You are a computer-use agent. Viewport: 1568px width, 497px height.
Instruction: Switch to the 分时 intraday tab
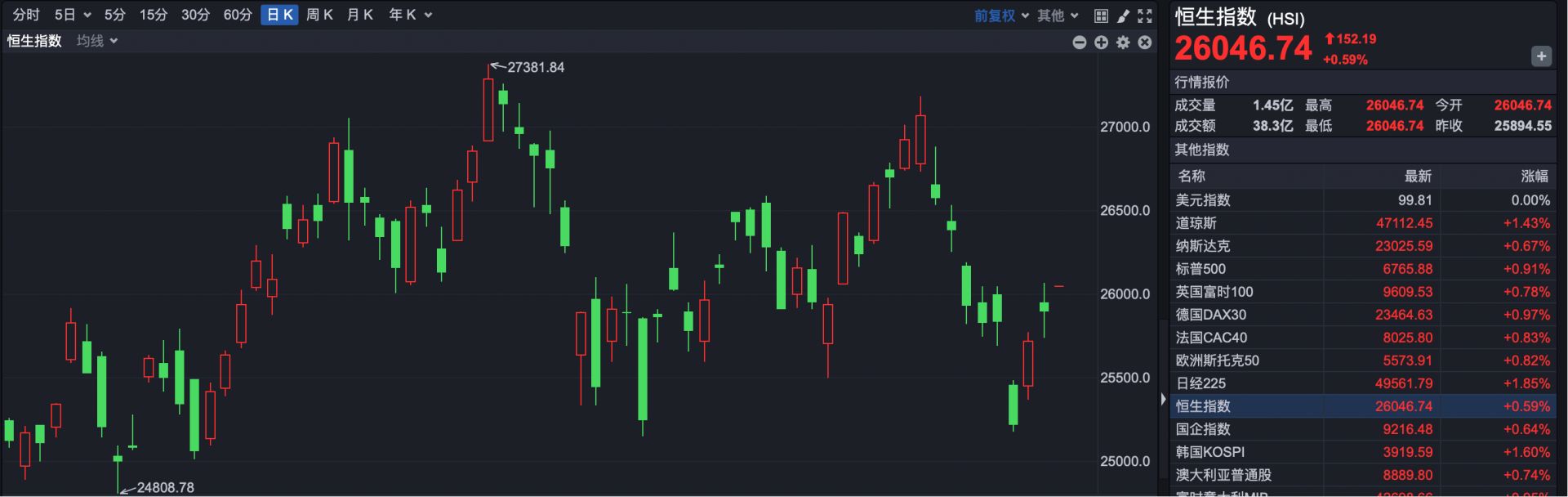[26, 15]
